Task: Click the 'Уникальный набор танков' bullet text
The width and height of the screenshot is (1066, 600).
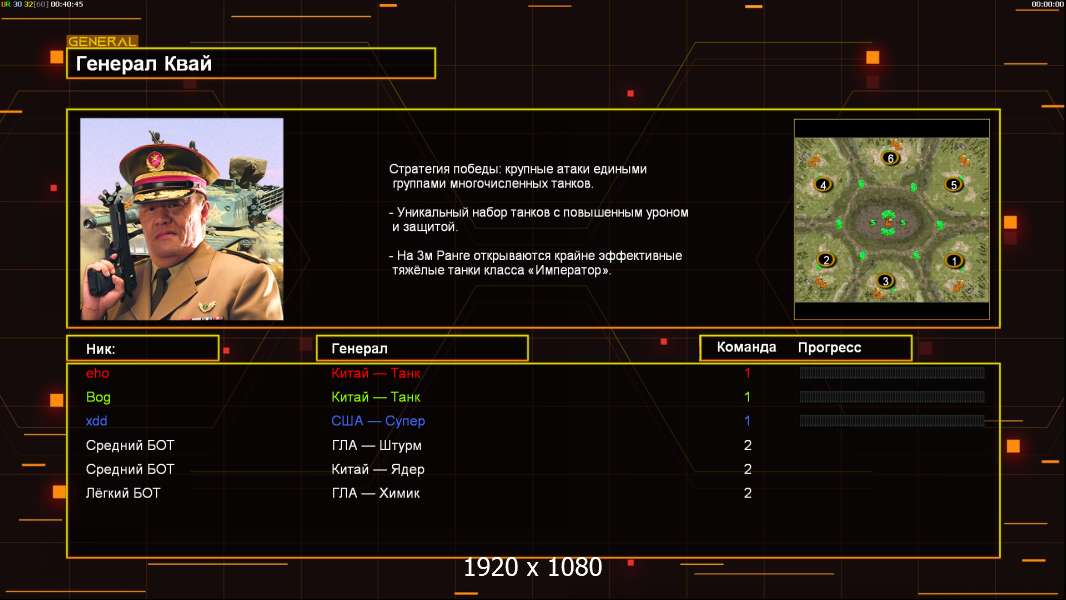Action: coord(538,219)
